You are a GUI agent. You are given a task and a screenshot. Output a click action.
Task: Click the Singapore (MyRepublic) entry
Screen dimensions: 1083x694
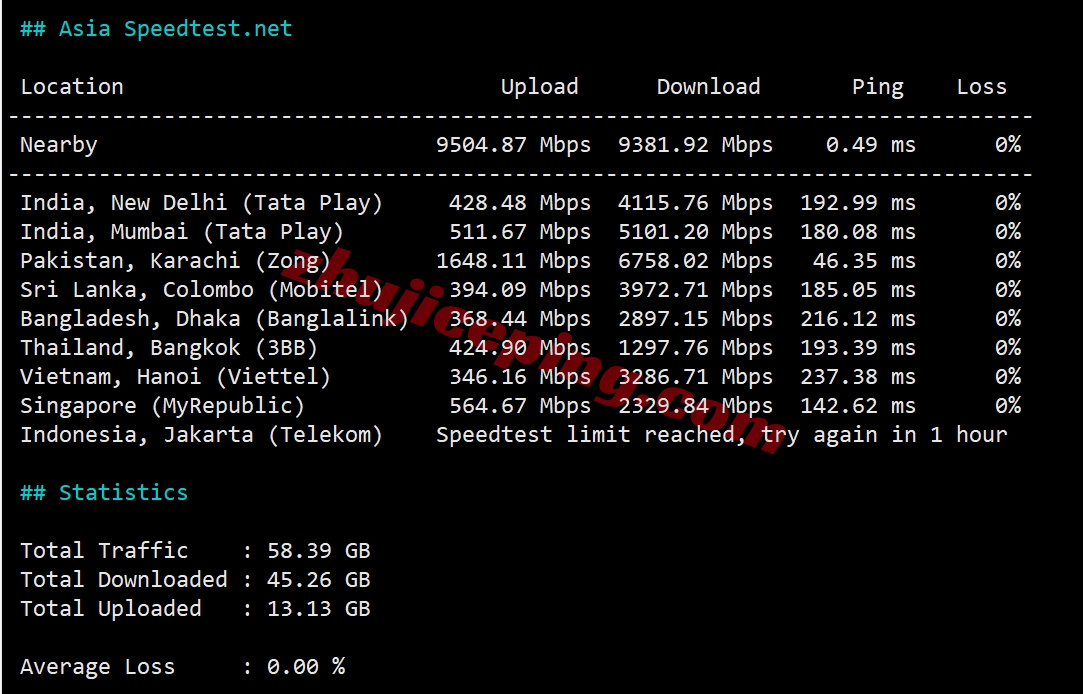(162, 406)
